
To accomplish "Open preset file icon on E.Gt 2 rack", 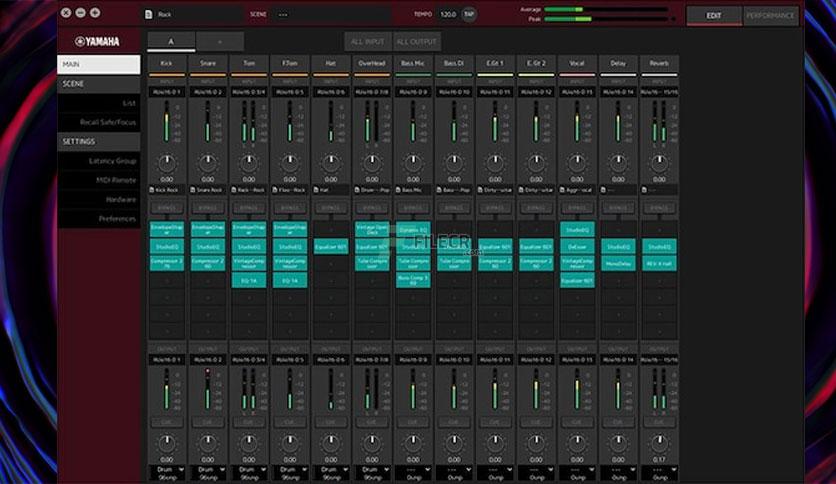I will point(521,190).
